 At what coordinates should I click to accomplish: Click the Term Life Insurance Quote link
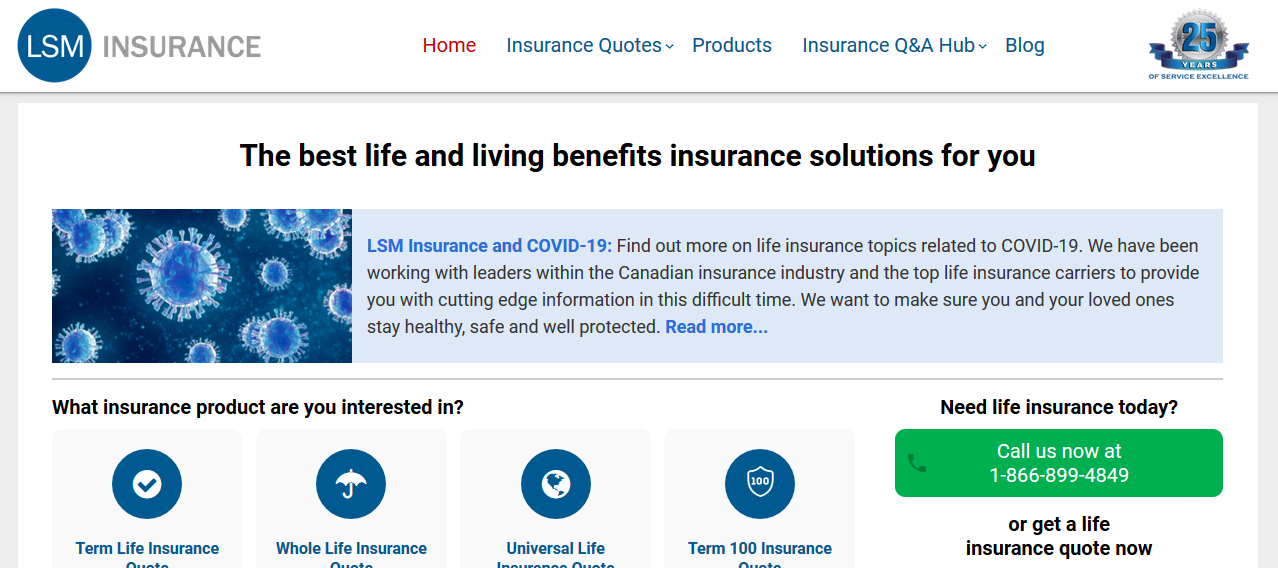click(147, 549)
